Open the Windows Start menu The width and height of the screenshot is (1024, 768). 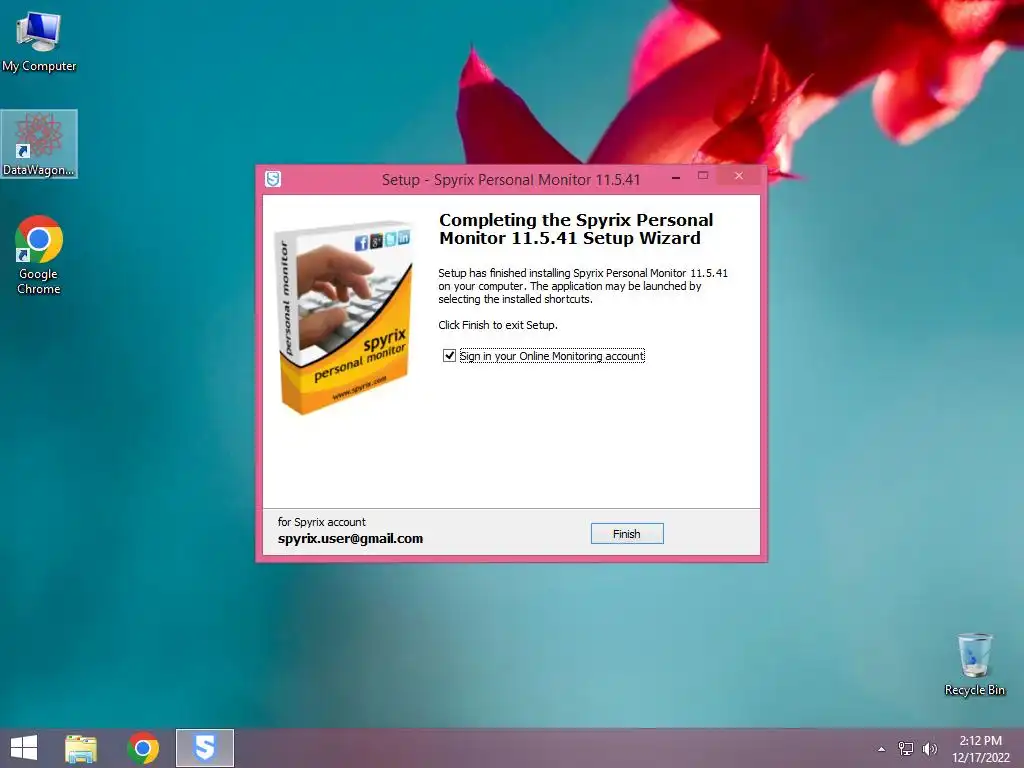[24, 748]
